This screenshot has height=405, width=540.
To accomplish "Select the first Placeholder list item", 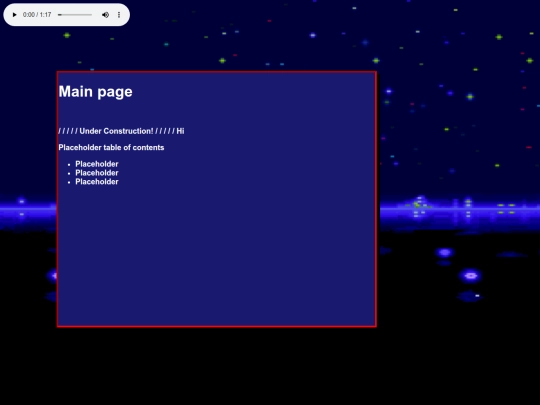I will click(x=97, y=164).
